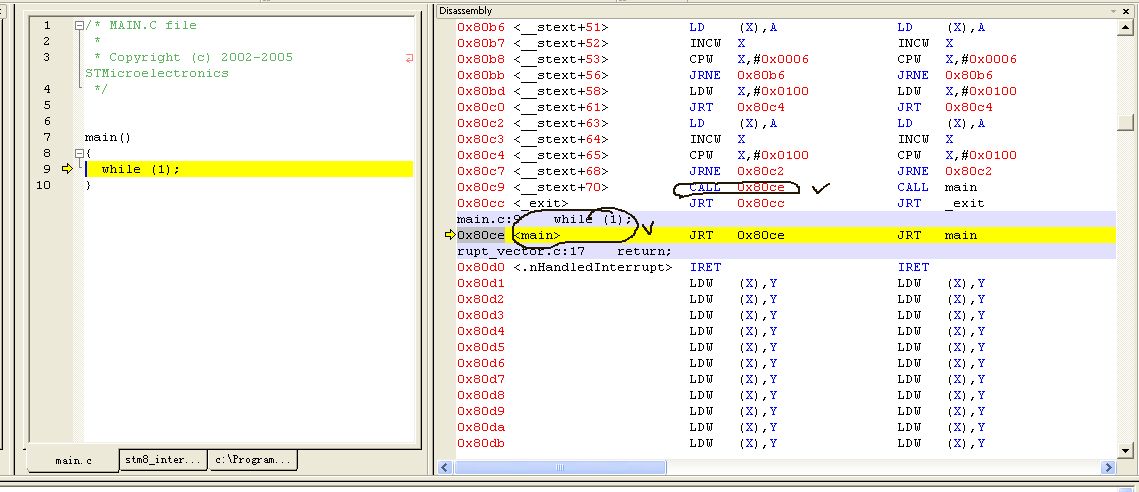Click address 0x80d1 in Disassembly
The height and width of the screenshot is (492, 1139).
coord(481,283)
